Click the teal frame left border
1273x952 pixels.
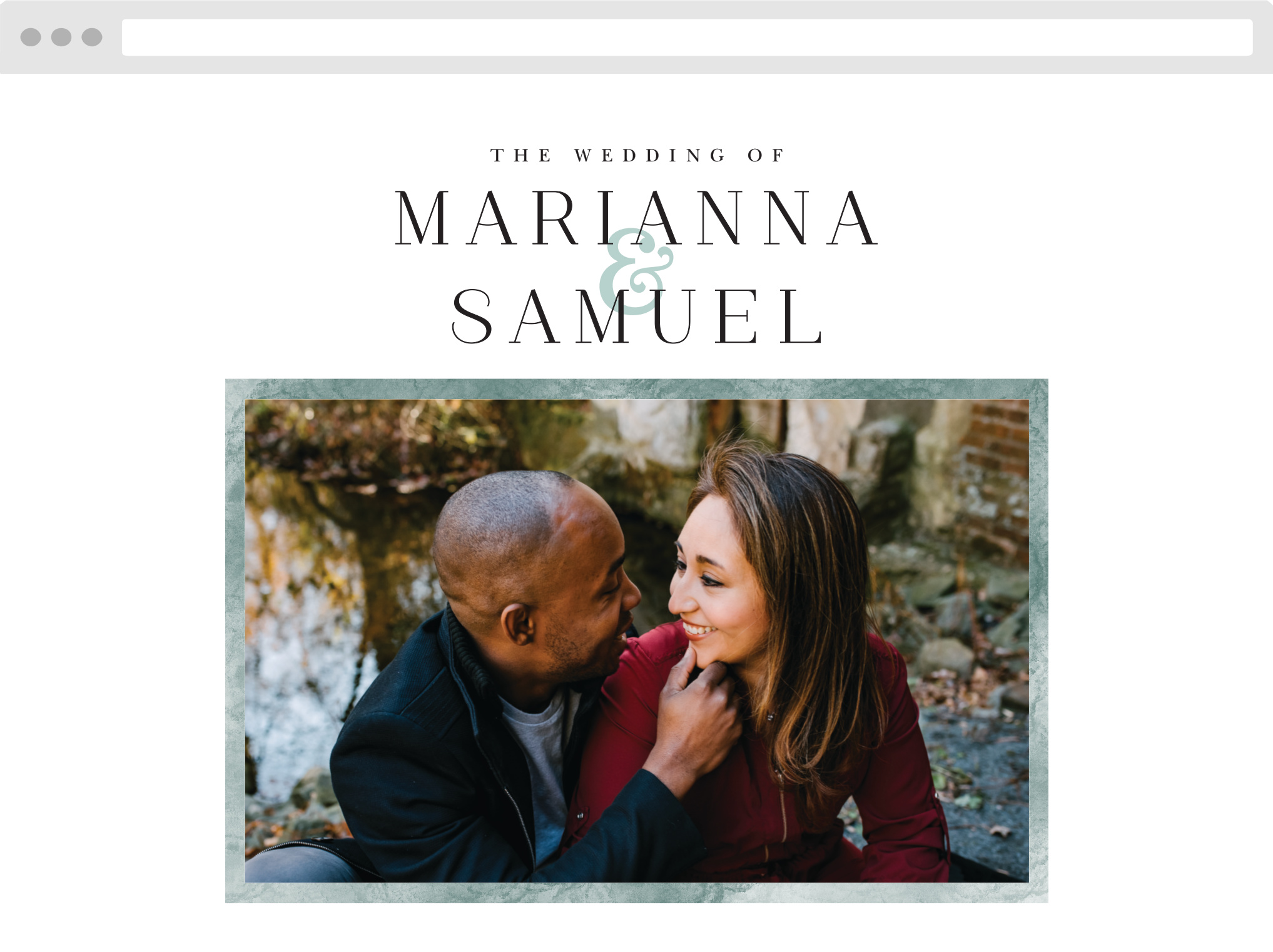tap(235, 641)
